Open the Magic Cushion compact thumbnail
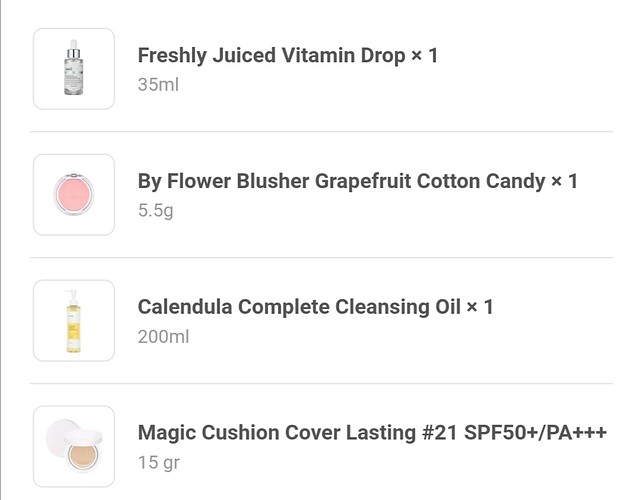640x500 pixels. coord(74,446)
